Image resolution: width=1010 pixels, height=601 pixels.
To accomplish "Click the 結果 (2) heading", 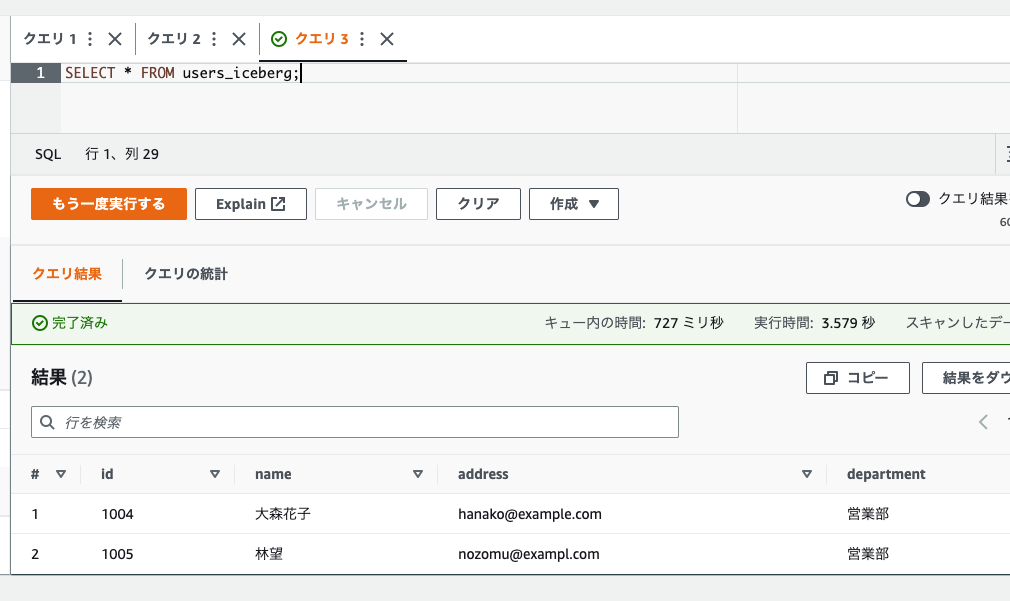I will [62, 377].
